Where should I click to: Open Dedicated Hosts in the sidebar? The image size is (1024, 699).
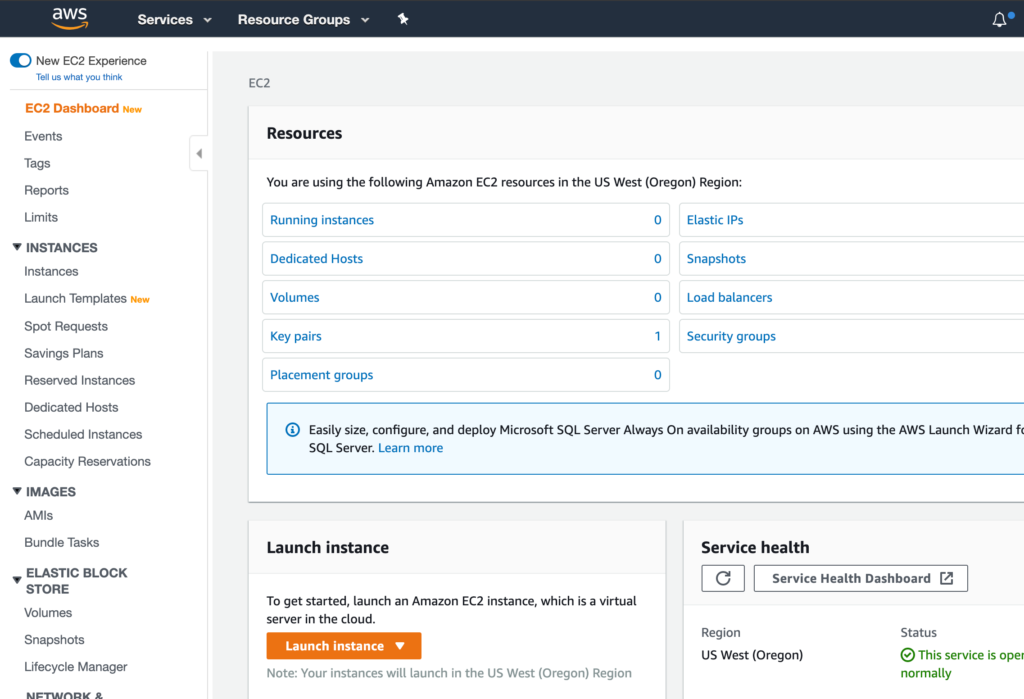[x=71, y=407]
